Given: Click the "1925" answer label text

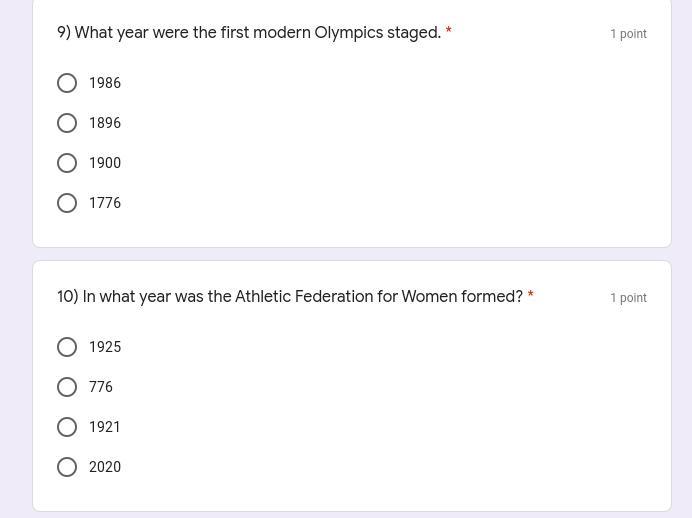Looking at the screenshot, I should [x=105, y=347].
